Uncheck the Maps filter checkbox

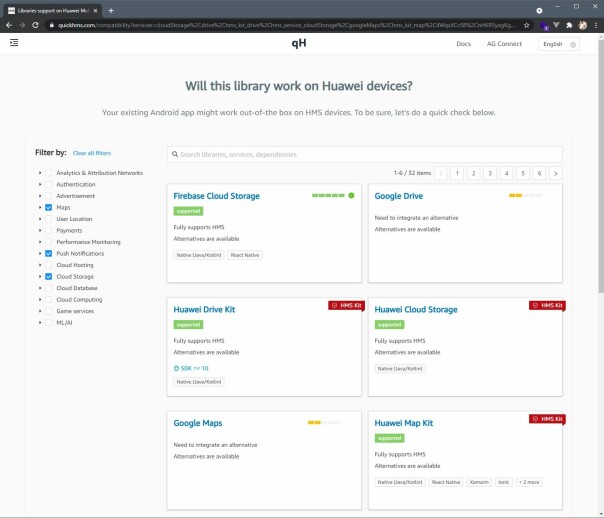[x=49, y=207]
